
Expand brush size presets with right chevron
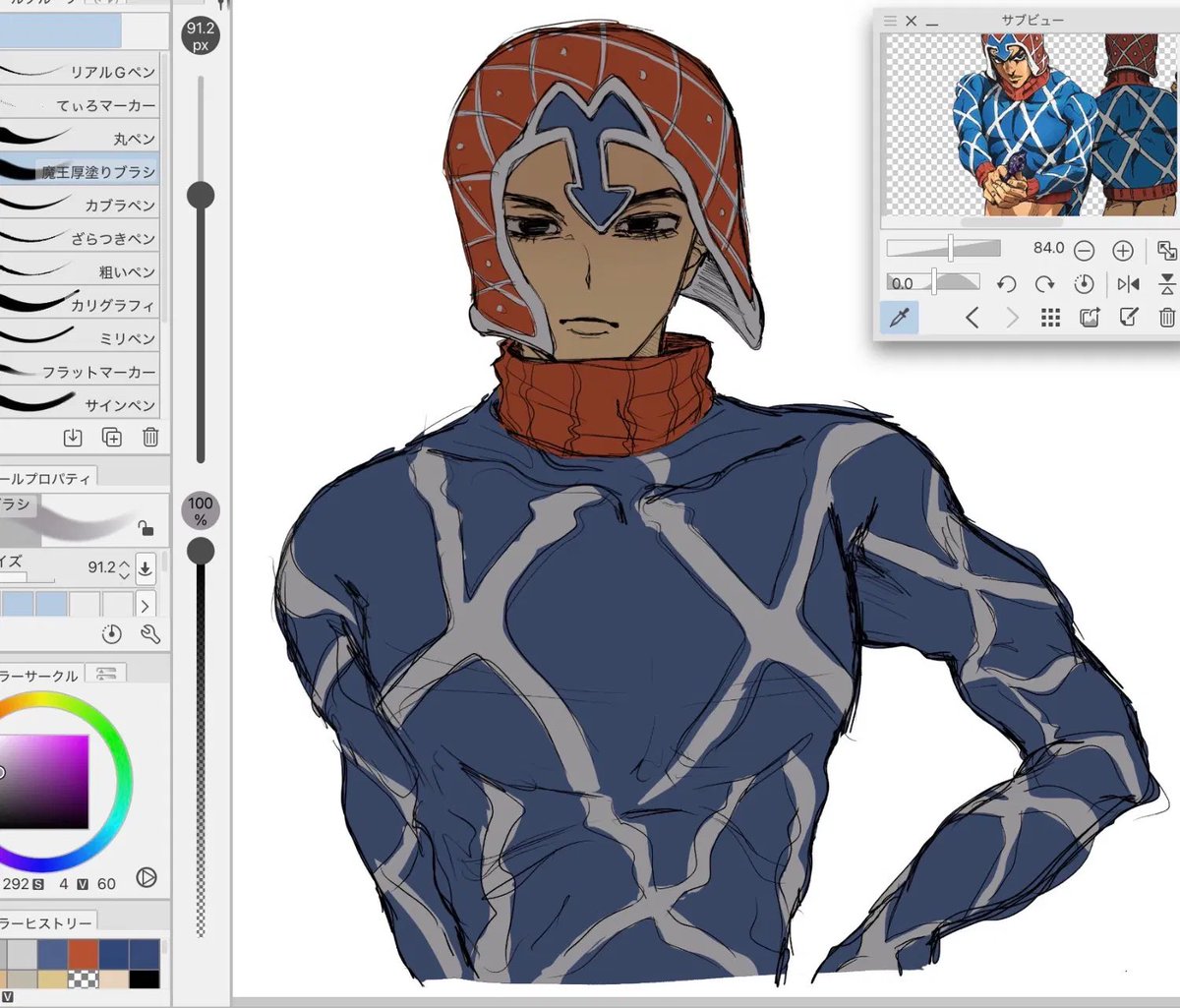pyautogui.click(x=146, y=606)
